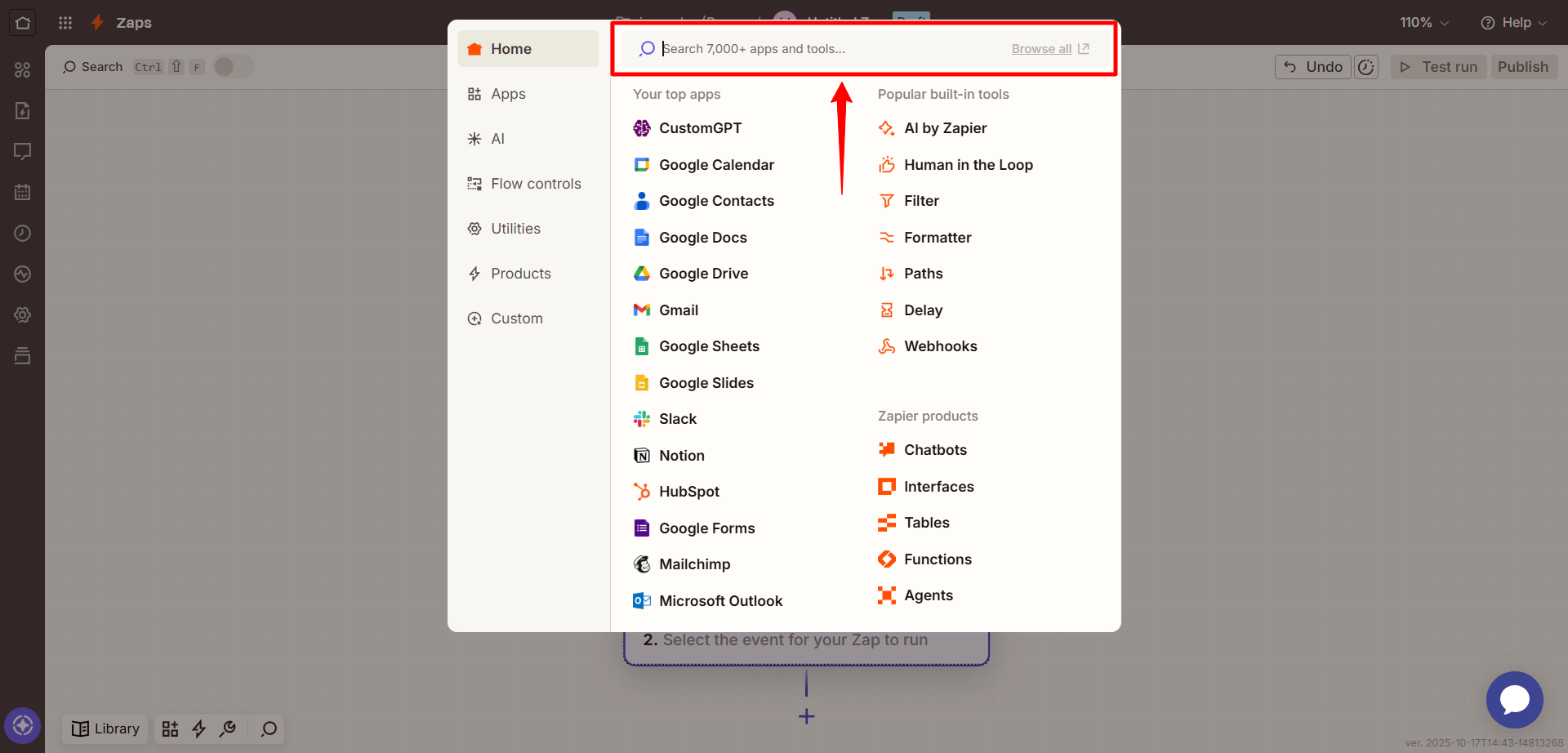
Task: Click the Undo button
Action: pos(1313,67)
